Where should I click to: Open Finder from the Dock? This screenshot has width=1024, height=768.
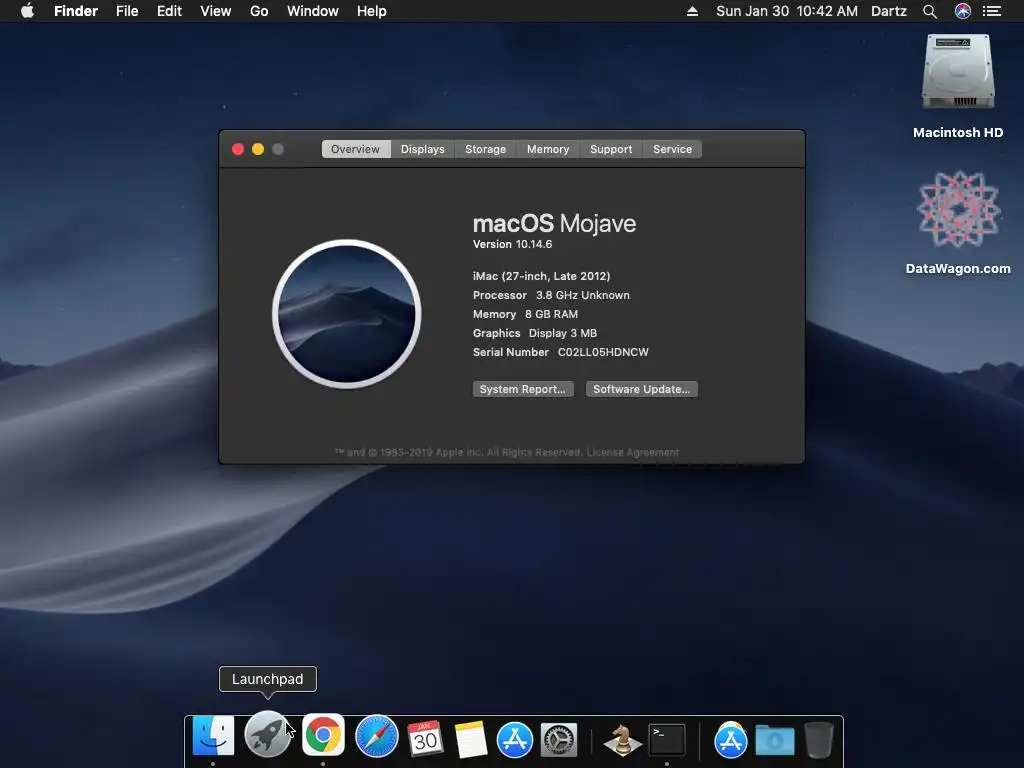coord(213,736)
